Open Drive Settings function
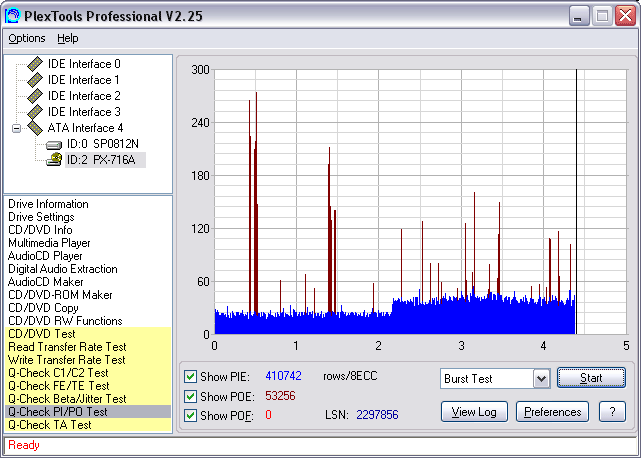 tap(41, 217)
